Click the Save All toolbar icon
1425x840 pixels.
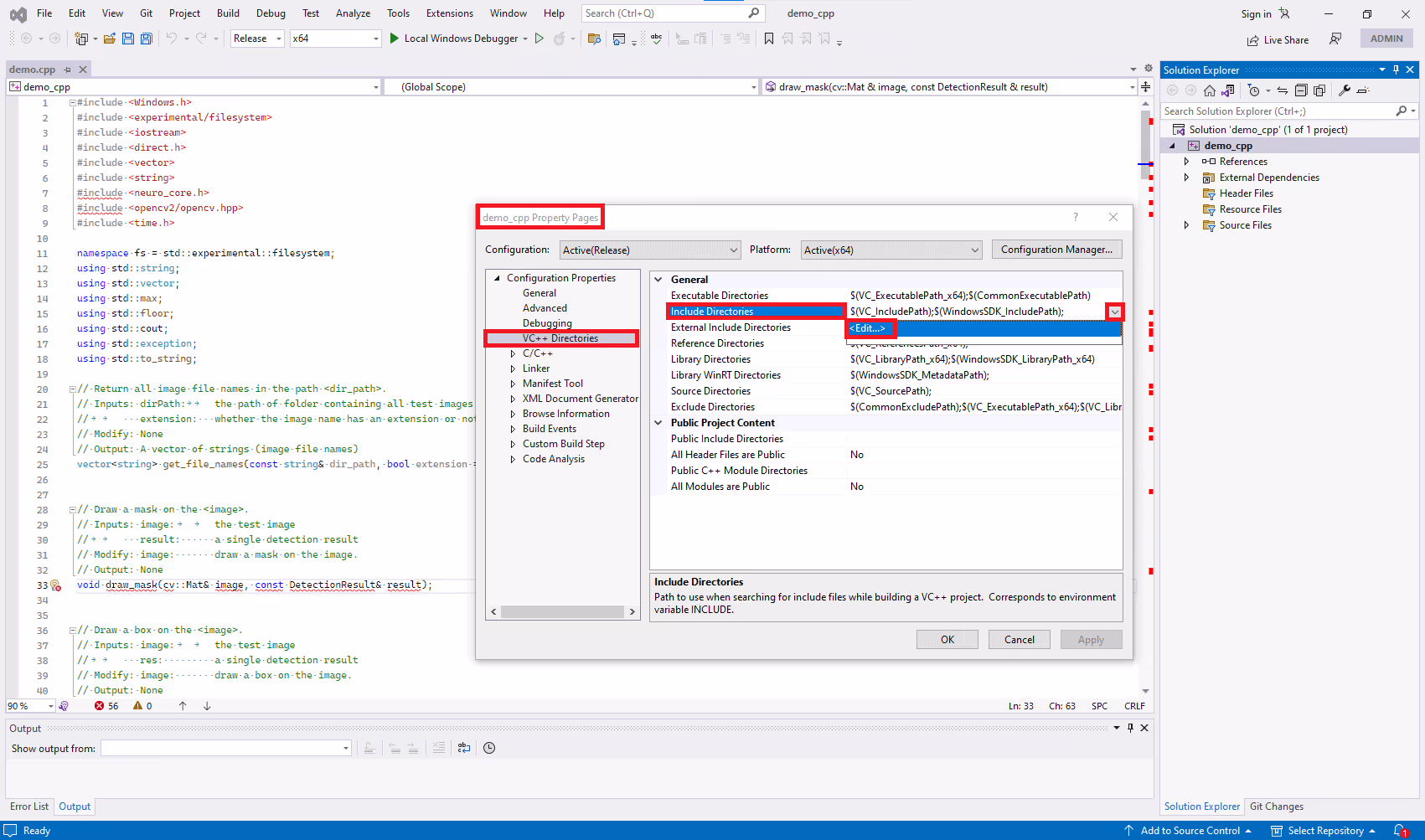pos(147,39)
